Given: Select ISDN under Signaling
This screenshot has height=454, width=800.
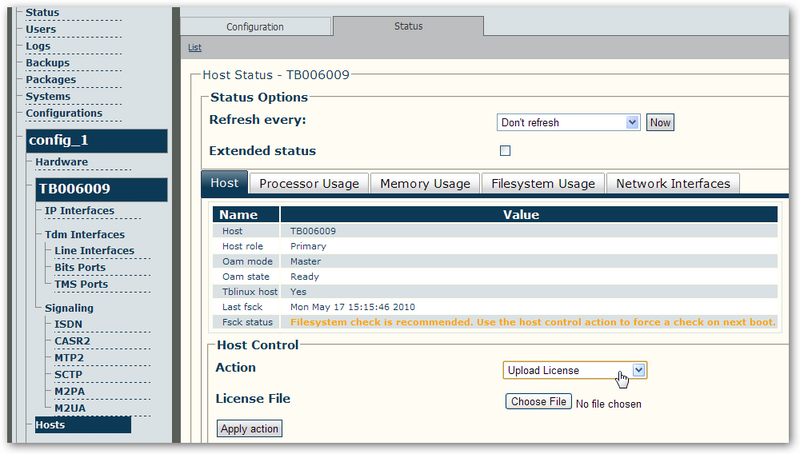Looking at the screenshot, I should 69,324.
